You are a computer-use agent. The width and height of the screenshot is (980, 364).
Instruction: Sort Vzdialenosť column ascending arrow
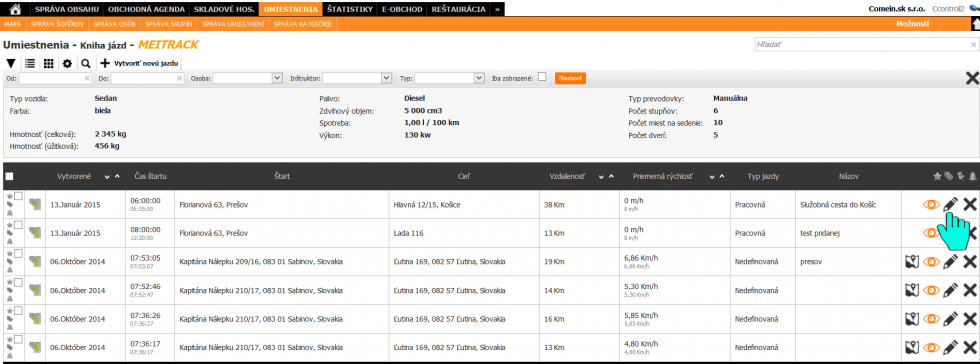click(x=611, y=177)
